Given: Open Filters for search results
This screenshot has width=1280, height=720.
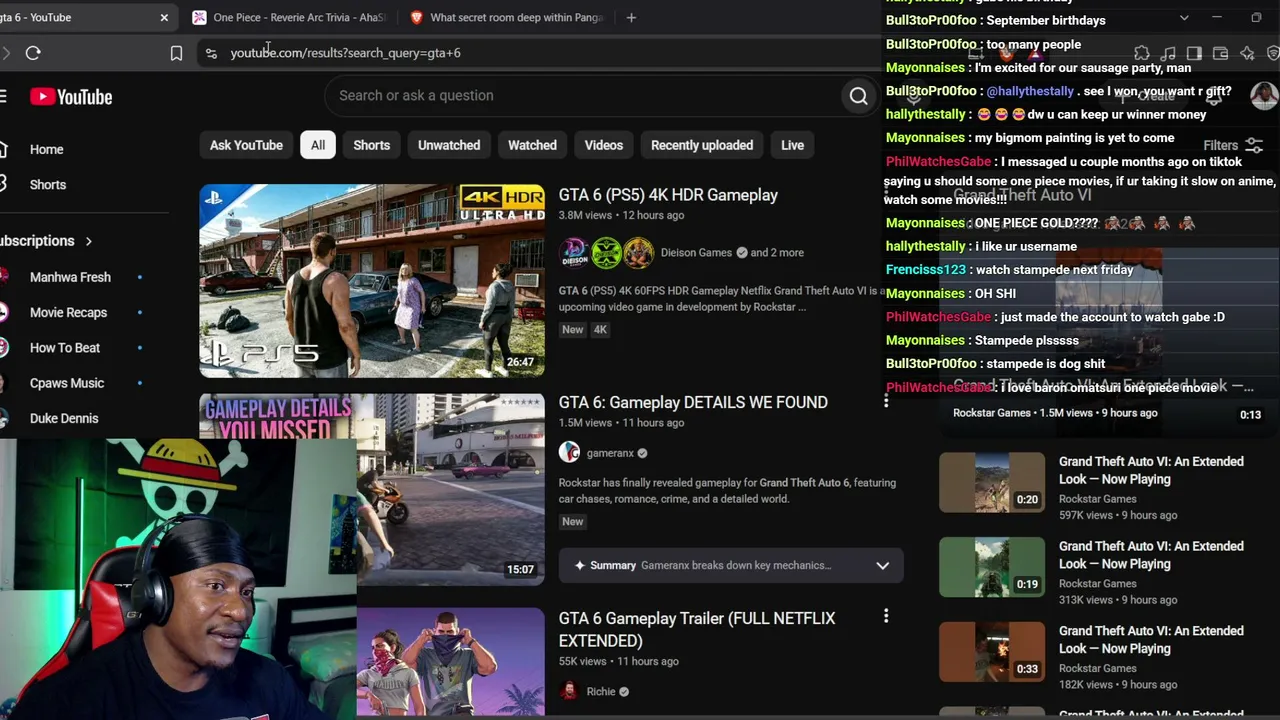Looking at the screenshot, I should pyautogui.click(x=1232, y=145).
